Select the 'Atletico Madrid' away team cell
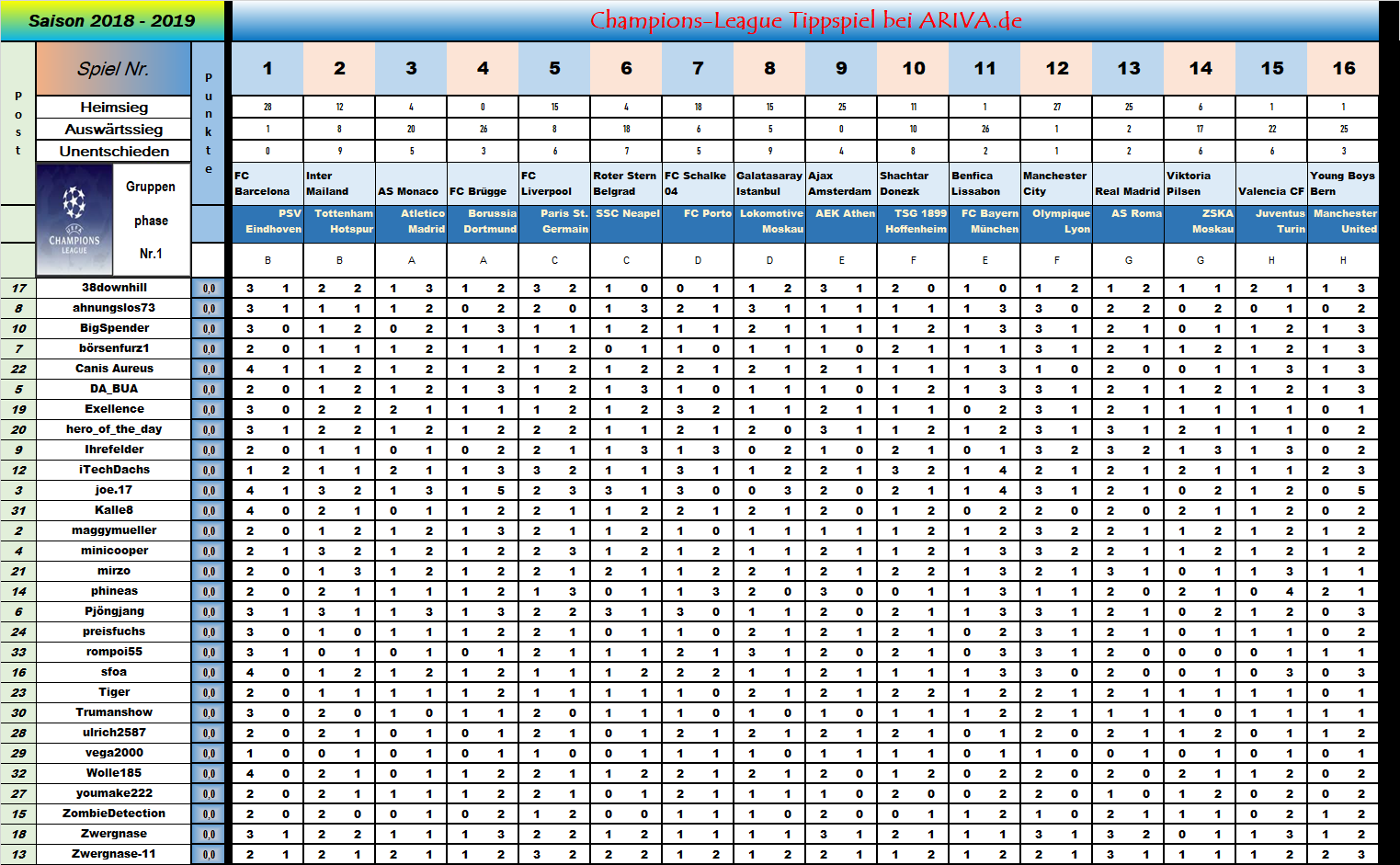Screen dimensions: 1400x865 [411, 224]
